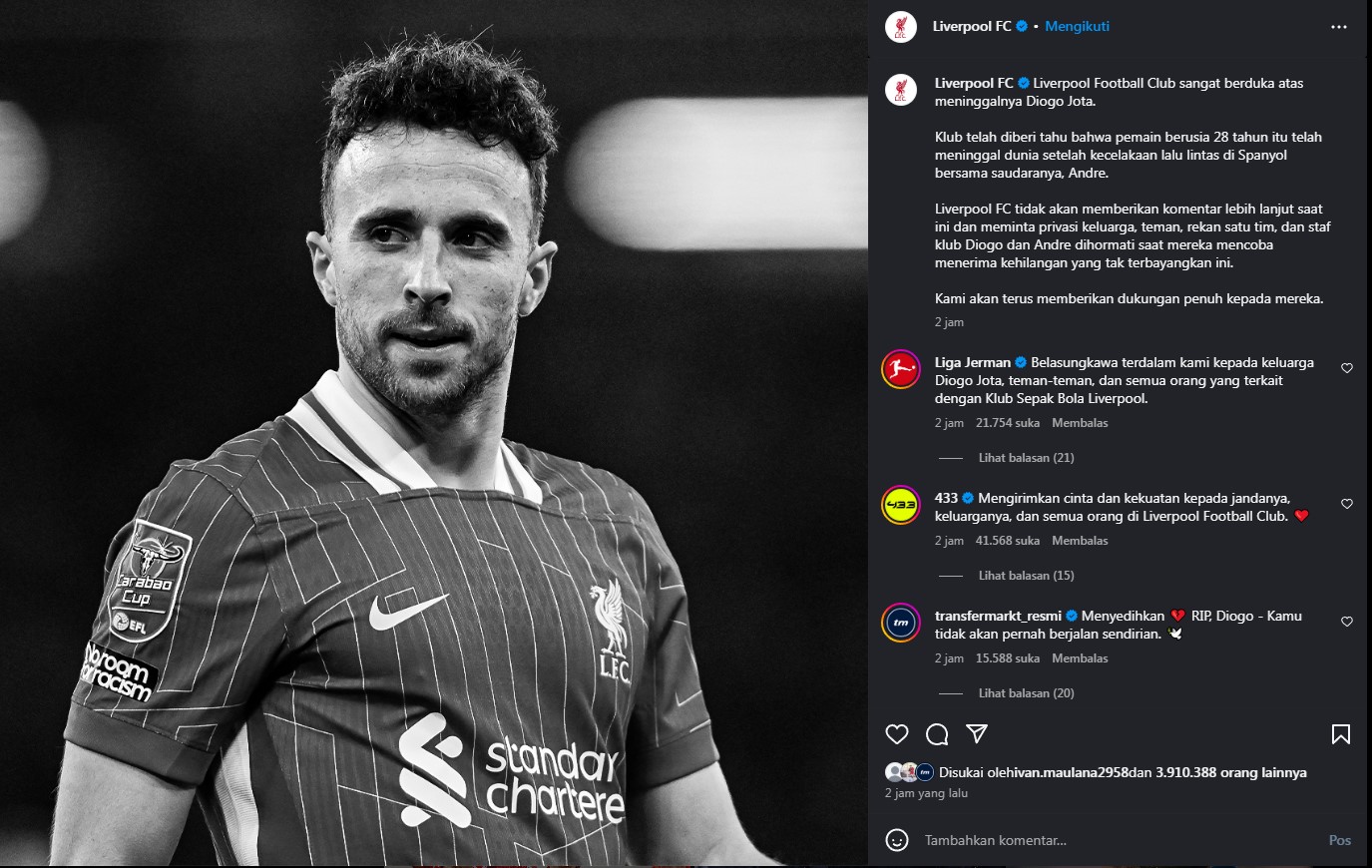The image size is (1372, 868).
Task: Click Liverpool FC profile avatar in header
Action: [x=901, y=27]
